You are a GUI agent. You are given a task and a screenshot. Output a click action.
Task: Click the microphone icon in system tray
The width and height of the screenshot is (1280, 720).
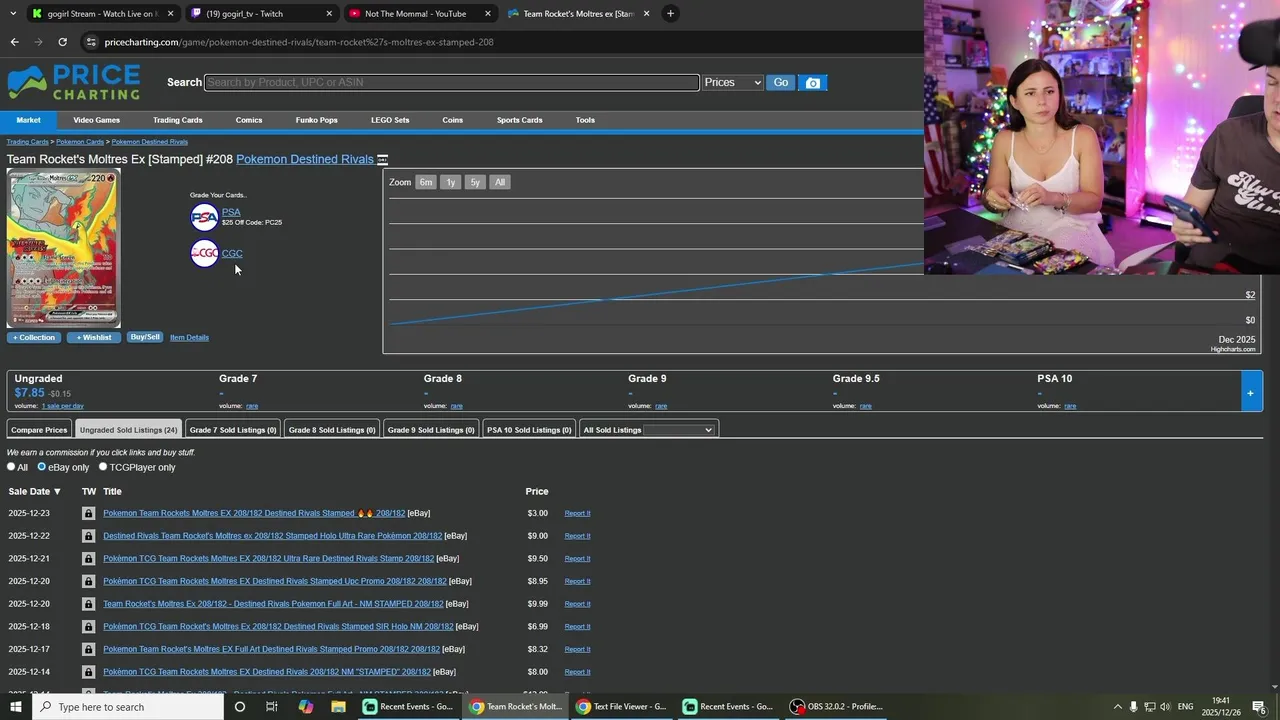pos(1133,707)
